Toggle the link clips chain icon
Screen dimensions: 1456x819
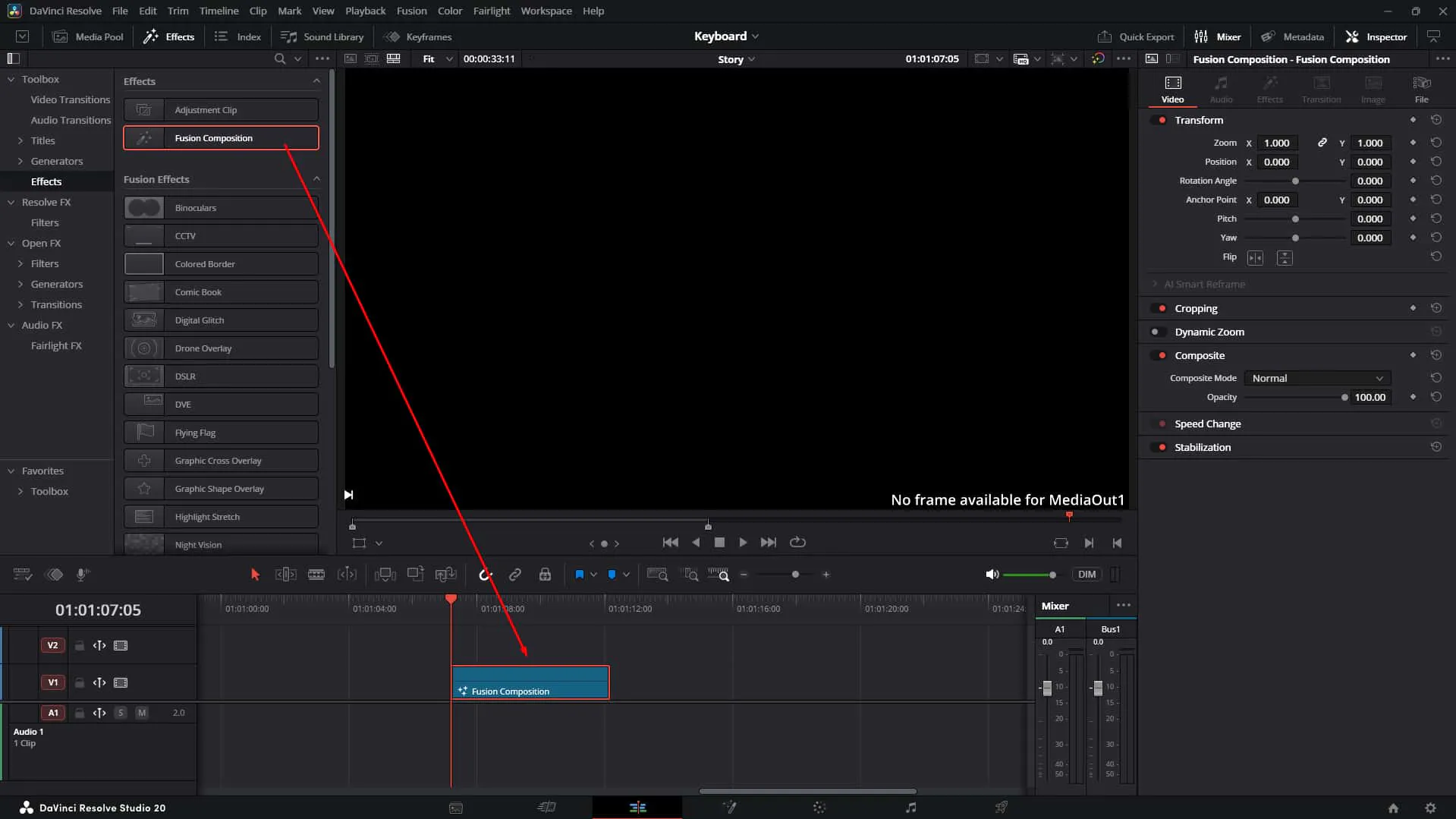515,575
